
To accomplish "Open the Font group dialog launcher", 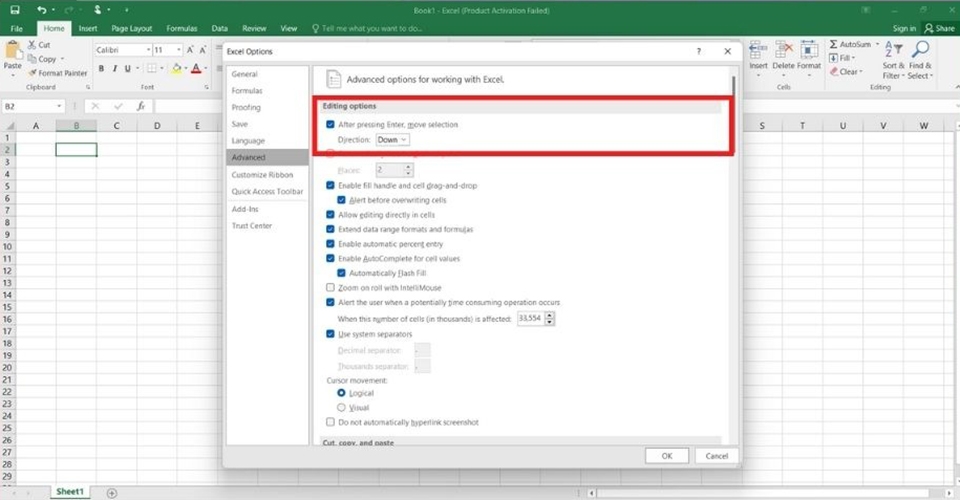I will click(206, 88).
